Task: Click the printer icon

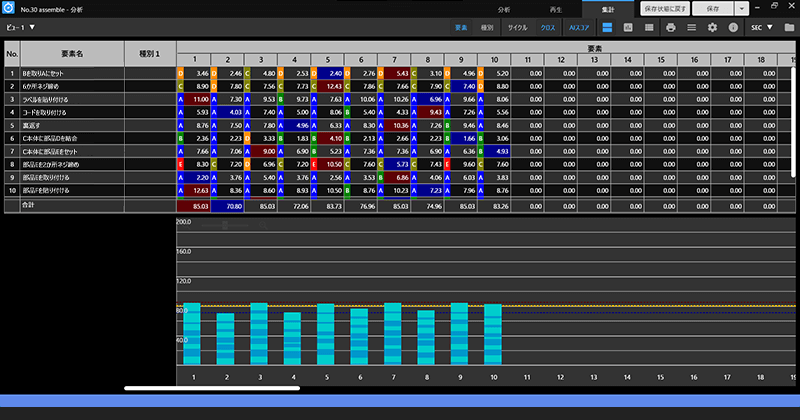Action: pos(671,27)
